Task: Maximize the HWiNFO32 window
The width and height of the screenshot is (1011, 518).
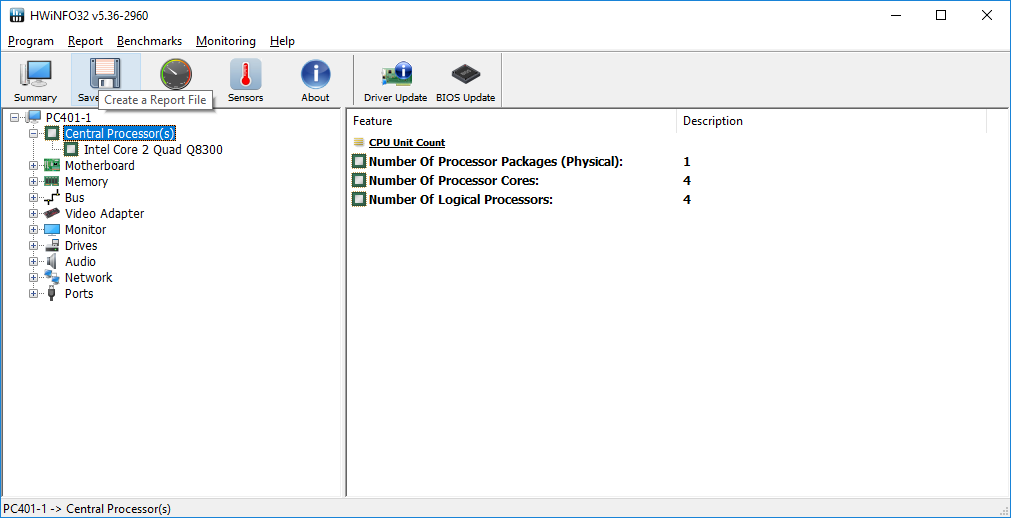Action: [941, 15]
